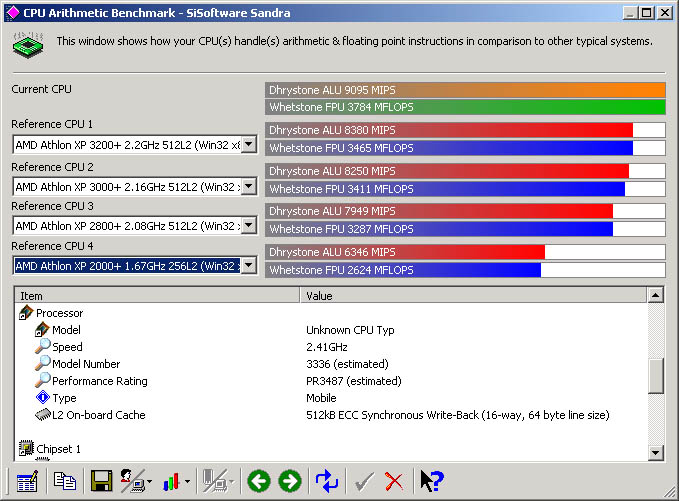679x501 pixels.
Task: Click the context help question mark icon
Action: tap(432, 481)
